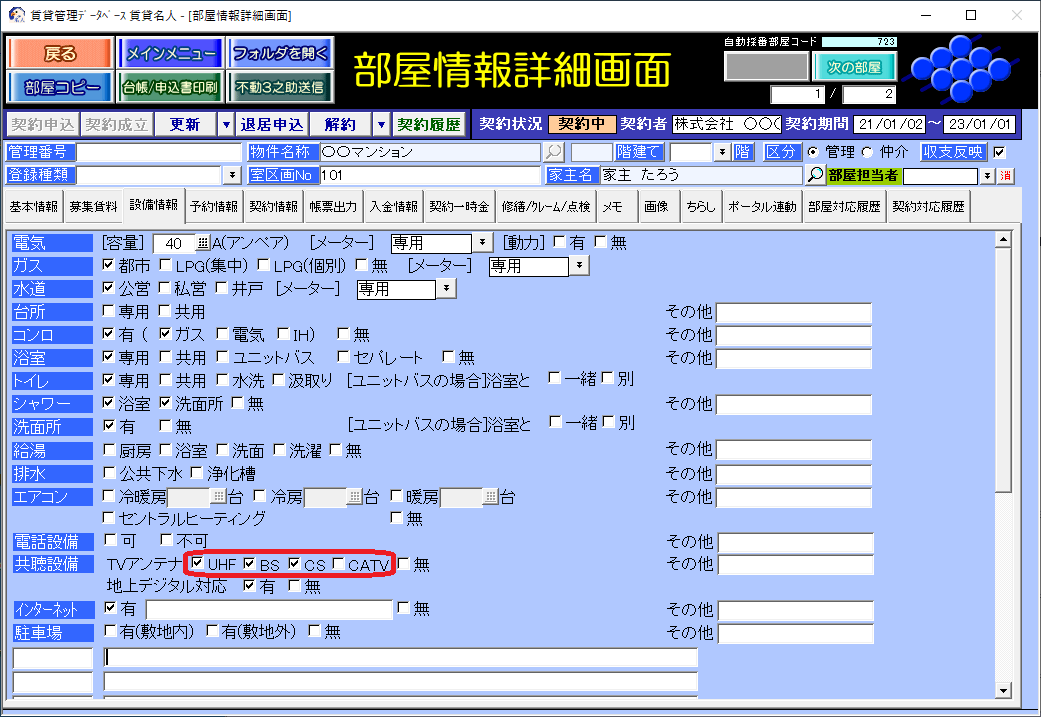Click the 次の部屋 button
This screenshot has height=717, width=1041.
tap(854, 67)
